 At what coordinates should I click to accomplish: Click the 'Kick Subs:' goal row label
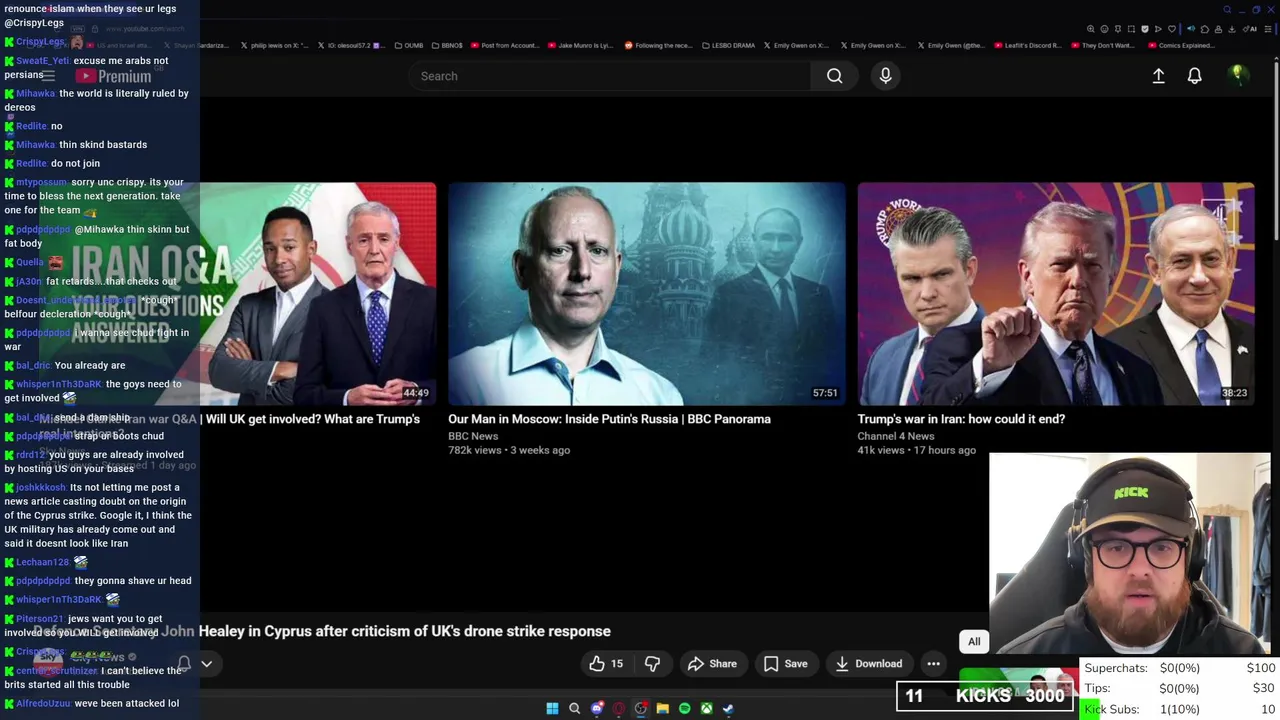tap(1112, 709)
